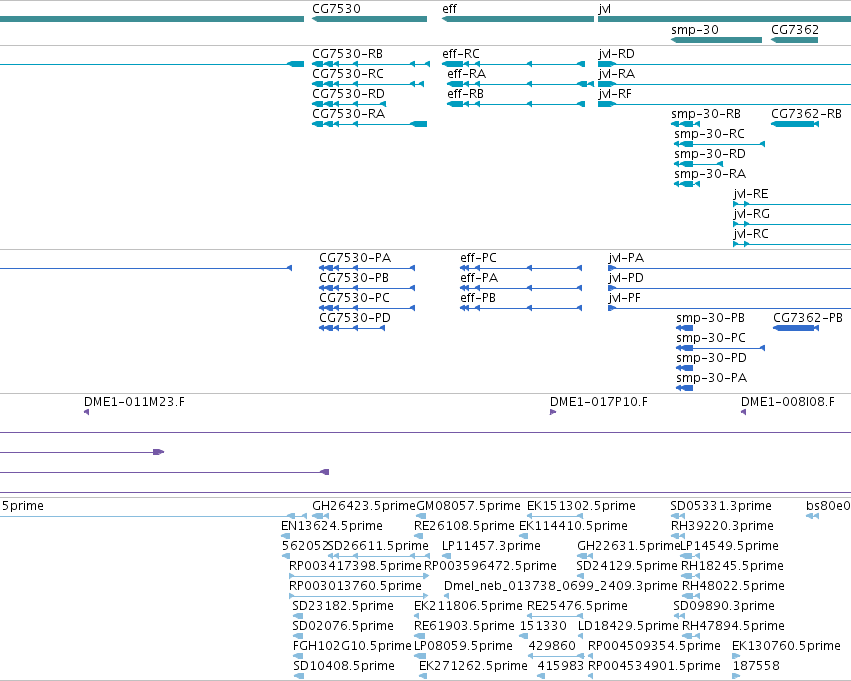Click the smp-30-PA protein label
Screen dimensions: 851x681
tap(712, 378)
